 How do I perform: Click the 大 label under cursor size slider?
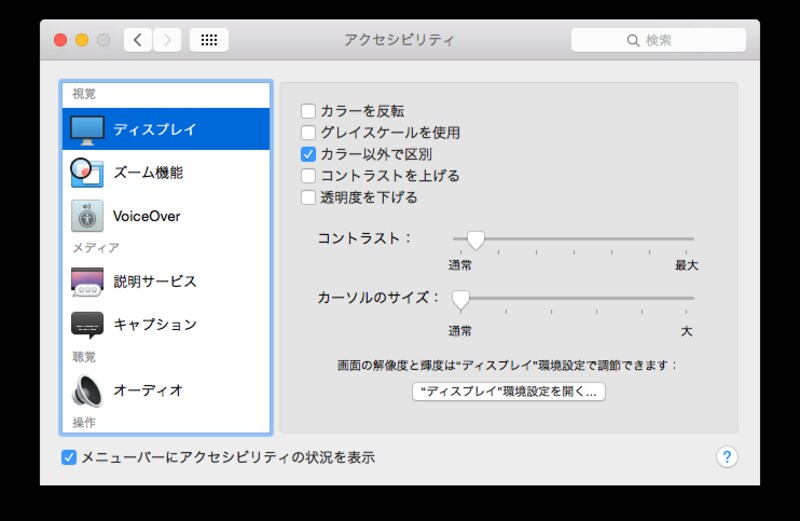pyautogui.click(x=687, y=331)
